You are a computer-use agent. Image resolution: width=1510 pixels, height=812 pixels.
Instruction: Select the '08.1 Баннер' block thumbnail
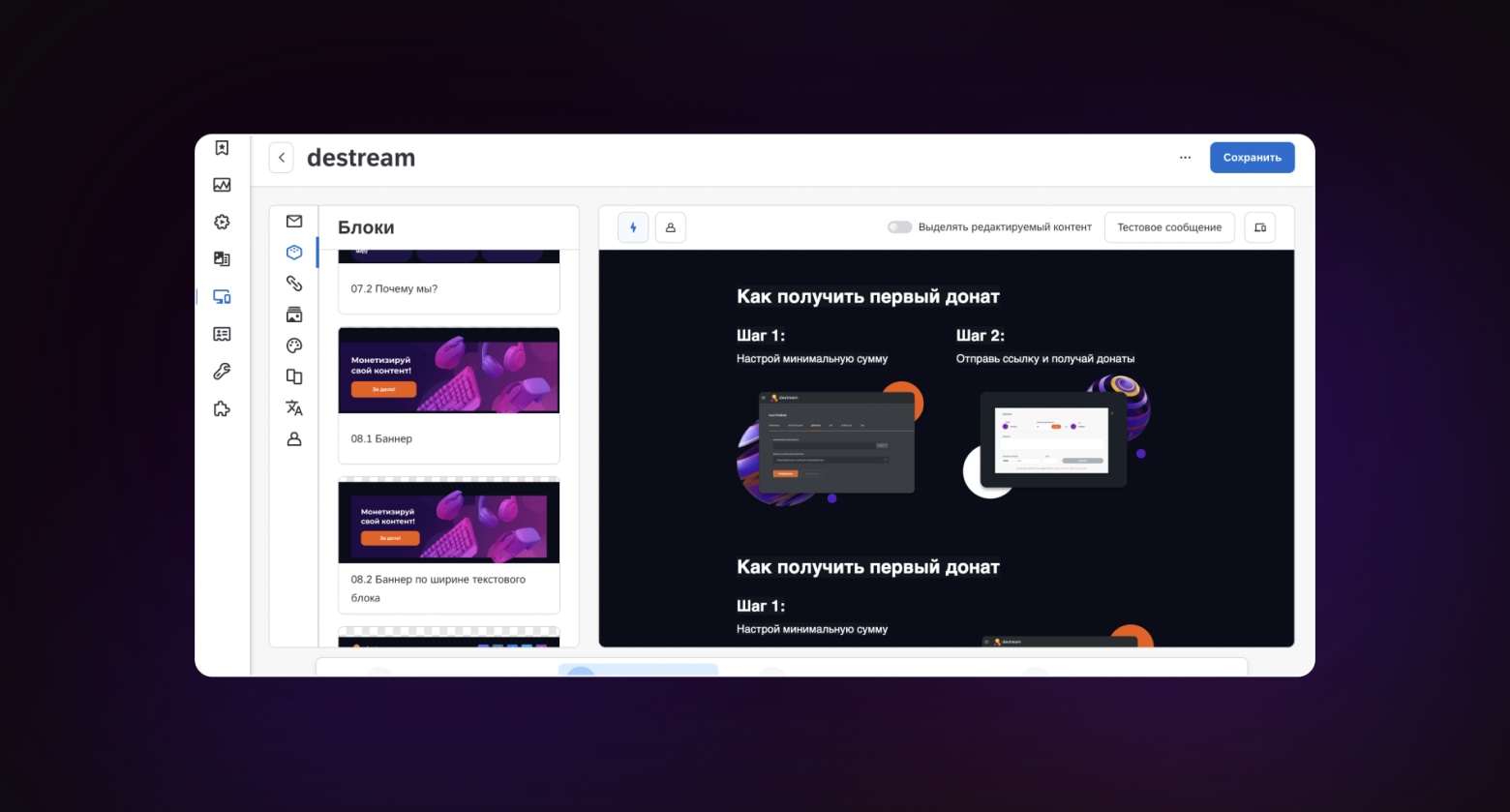click(x=449, y=370)
